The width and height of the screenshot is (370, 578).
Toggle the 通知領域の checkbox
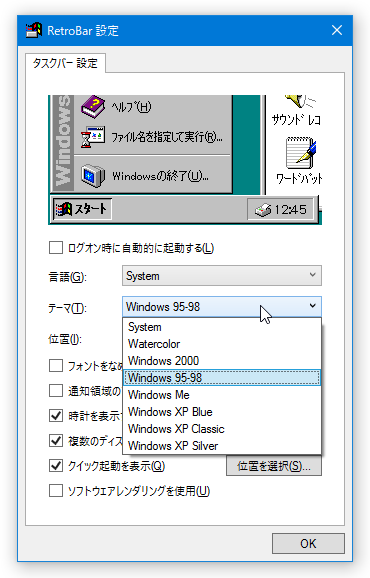[x=56, y=390]
